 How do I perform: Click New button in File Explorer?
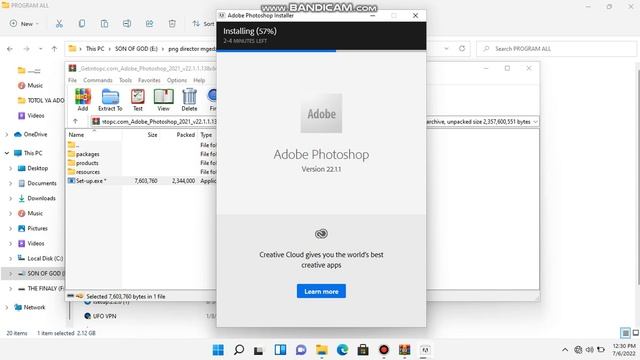24,24
